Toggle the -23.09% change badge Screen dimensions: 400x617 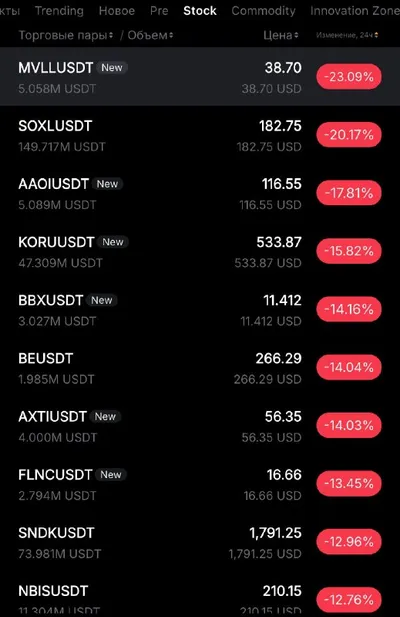click(x=349, y=77)
